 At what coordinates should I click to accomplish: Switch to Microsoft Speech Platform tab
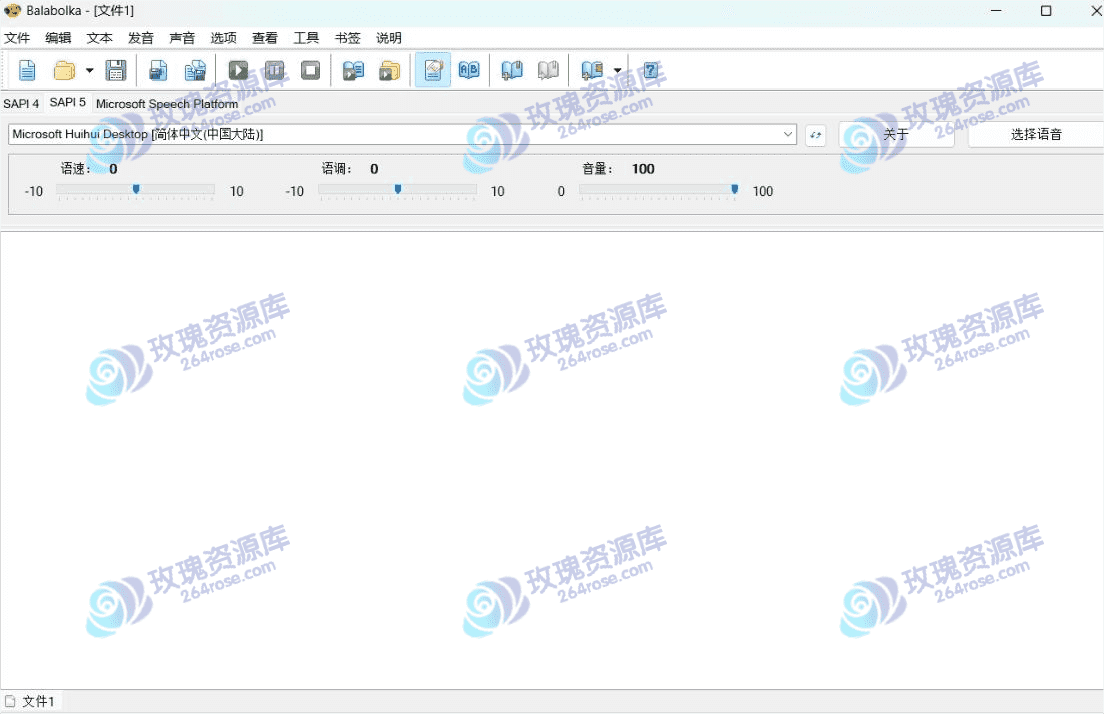point(167,104)
